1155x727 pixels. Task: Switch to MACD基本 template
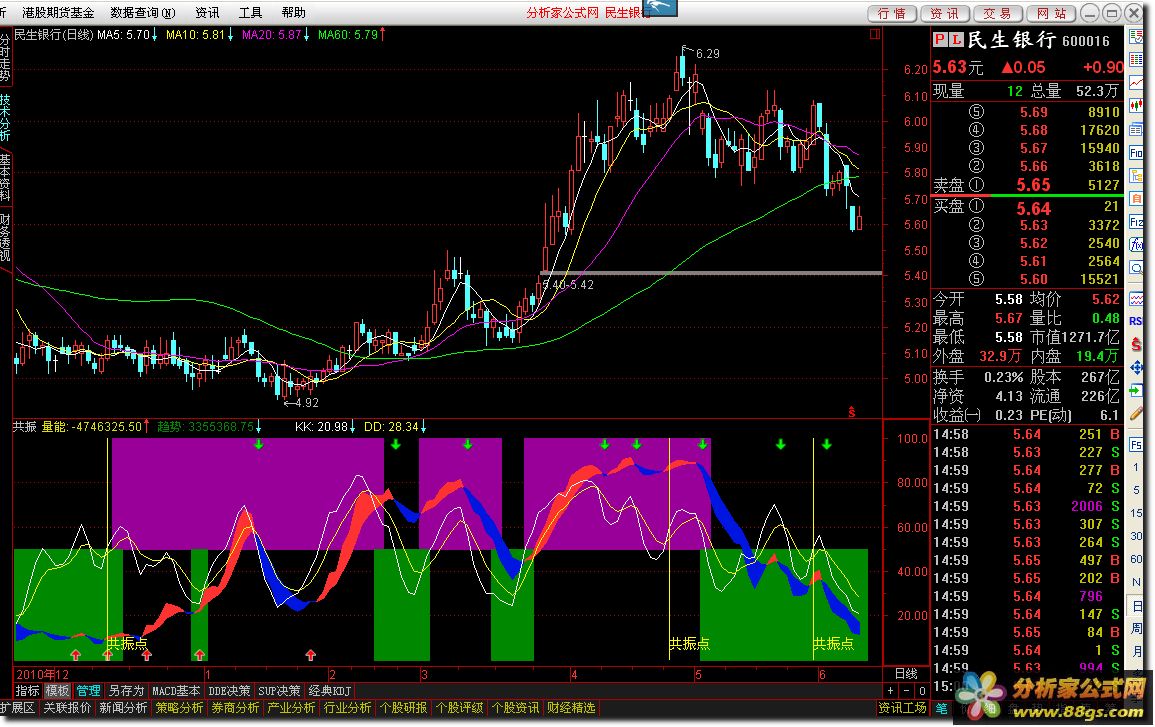pos(176,691)
